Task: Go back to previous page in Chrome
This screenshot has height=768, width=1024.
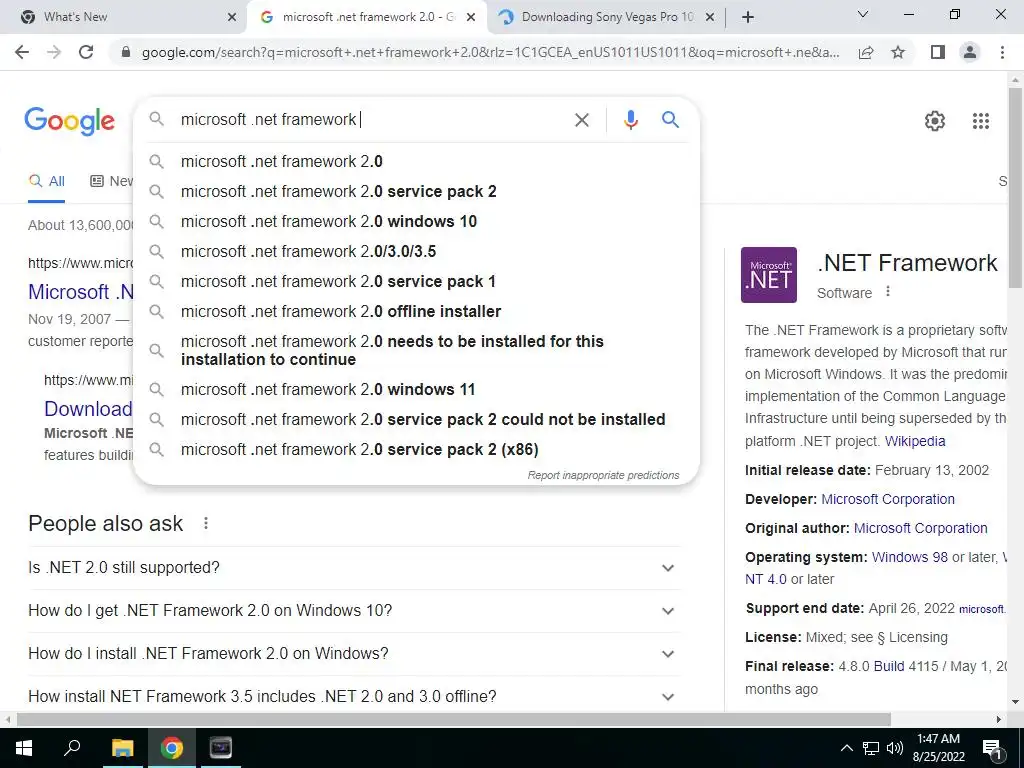Action: pyautogui.click(x=22, y=52)
